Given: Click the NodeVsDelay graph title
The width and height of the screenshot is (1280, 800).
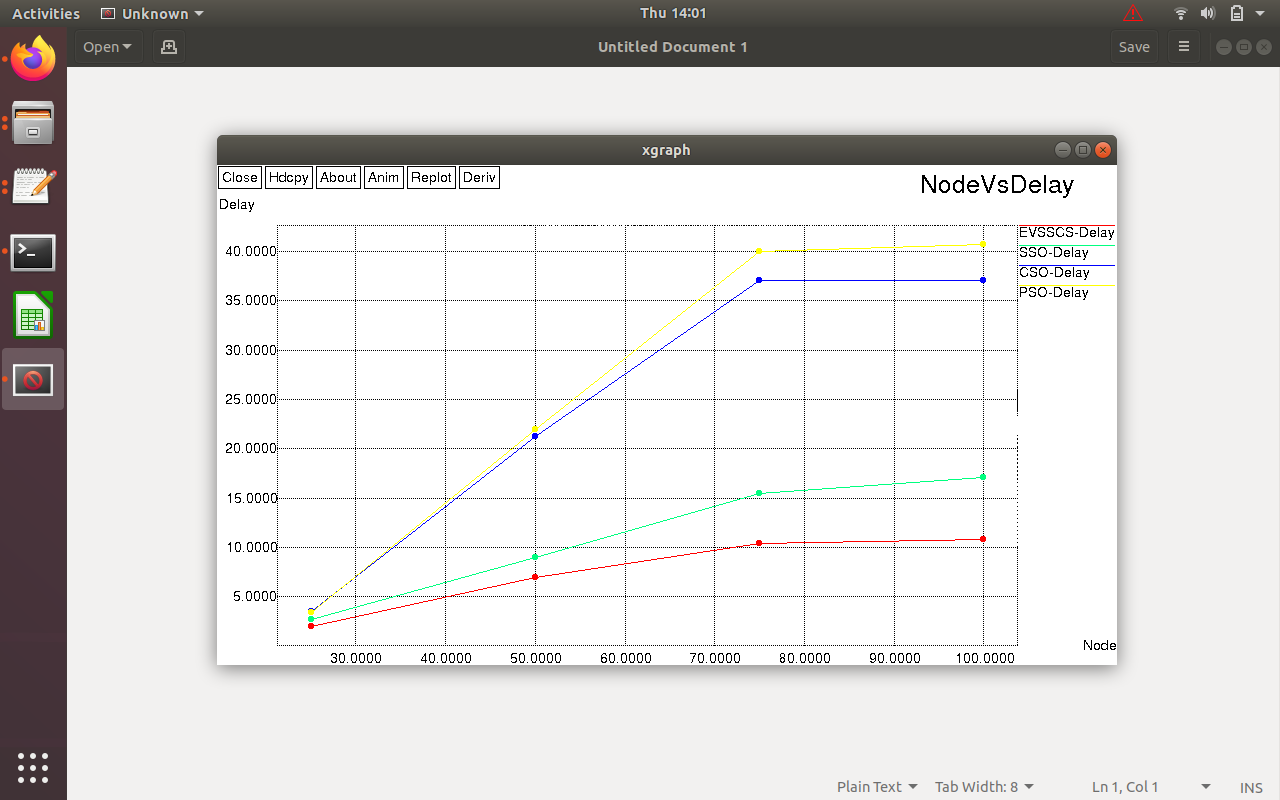Looking at the screenshot, I should 997,185.
